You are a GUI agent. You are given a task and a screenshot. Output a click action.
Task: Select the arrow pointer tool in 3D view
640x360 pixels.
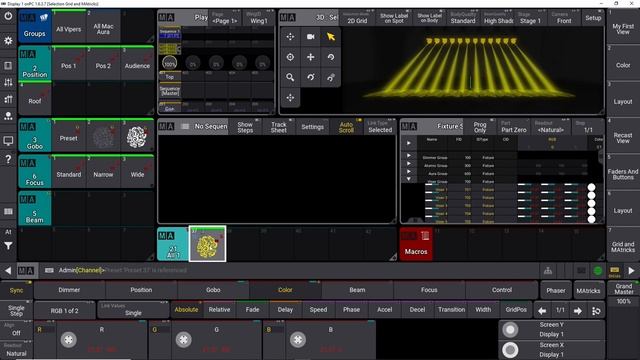click(331, 37)
